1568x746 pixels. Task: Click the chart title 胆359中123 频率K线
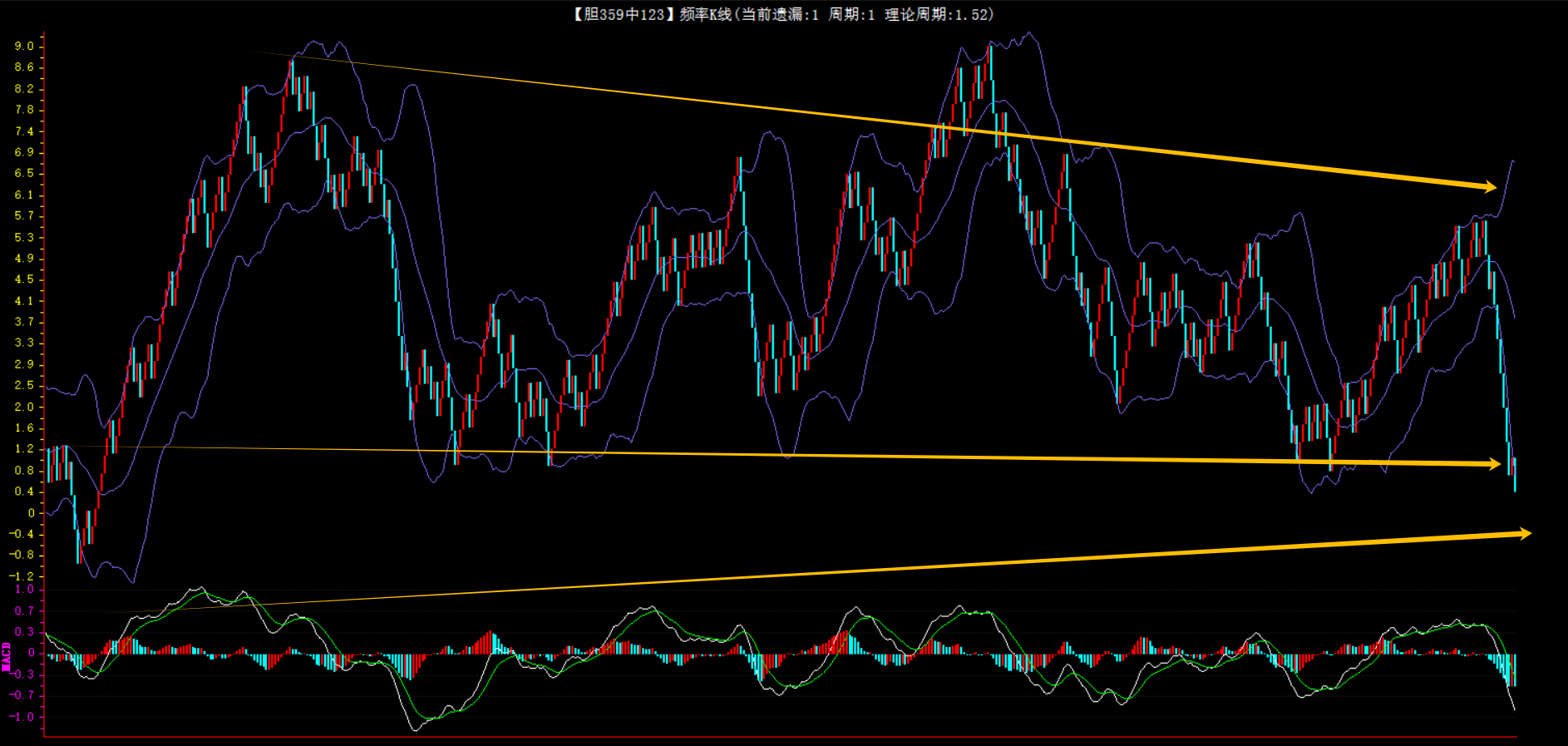click(x=652, y=14)
